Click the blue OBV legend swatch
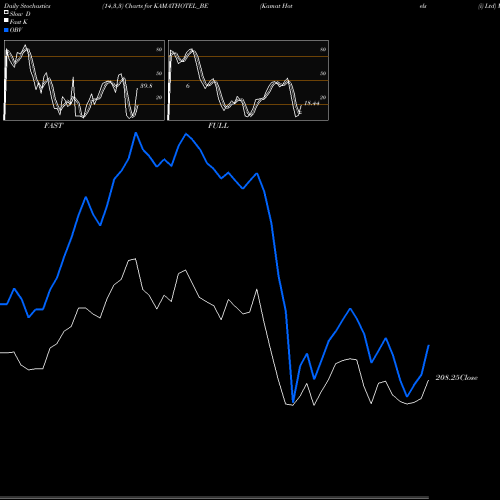This screenshot has height=500, width=500. coord(6,30)
